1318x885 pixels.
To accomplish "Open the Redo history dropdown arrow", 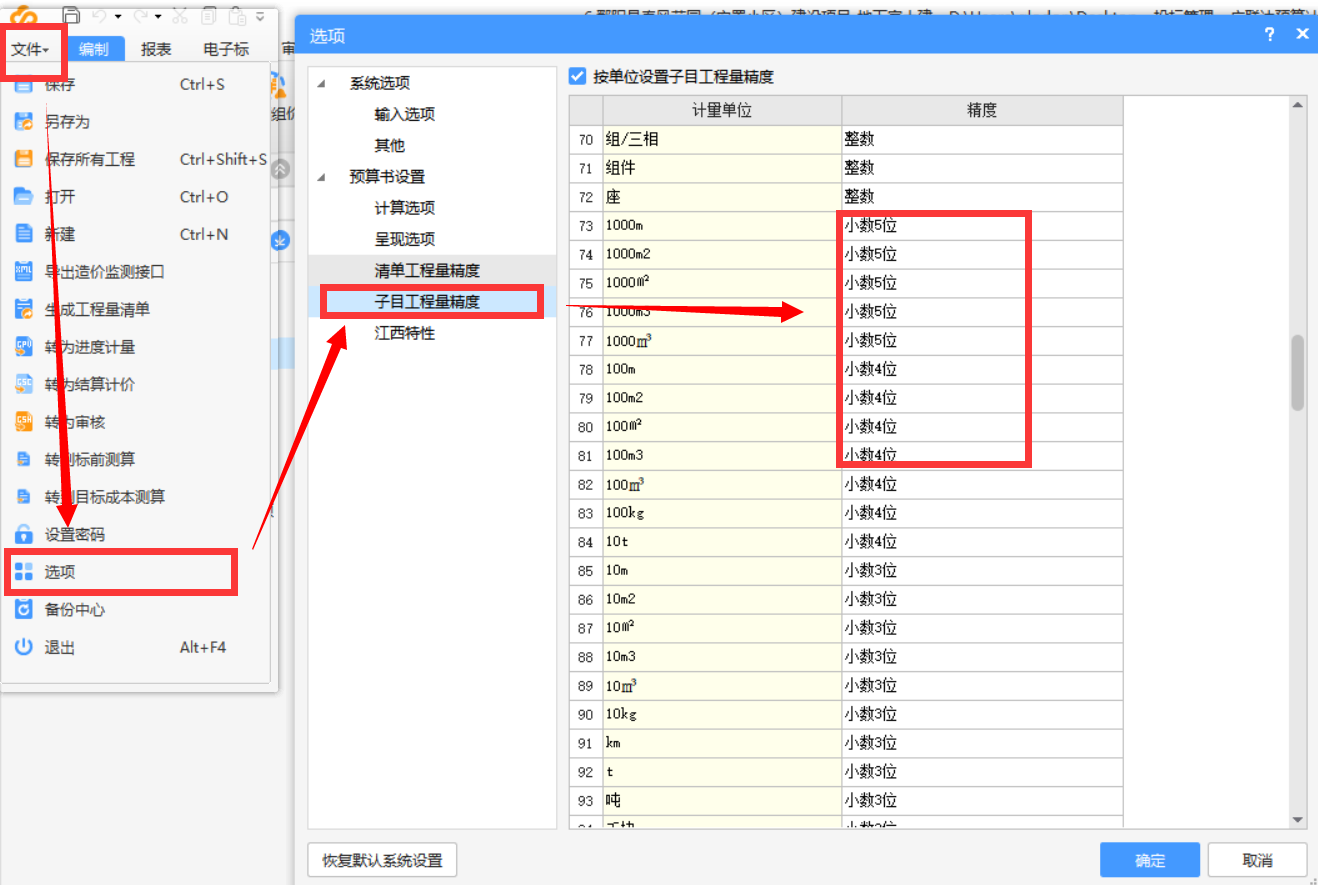I will [160, 17].
